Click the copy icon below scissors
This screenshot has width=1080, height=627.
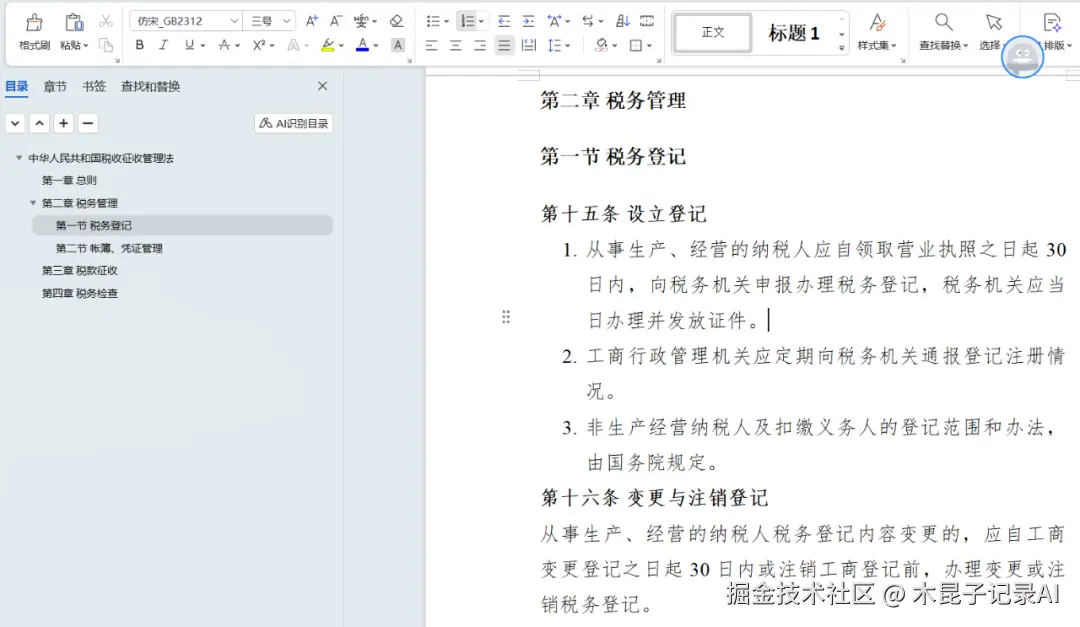105,45
